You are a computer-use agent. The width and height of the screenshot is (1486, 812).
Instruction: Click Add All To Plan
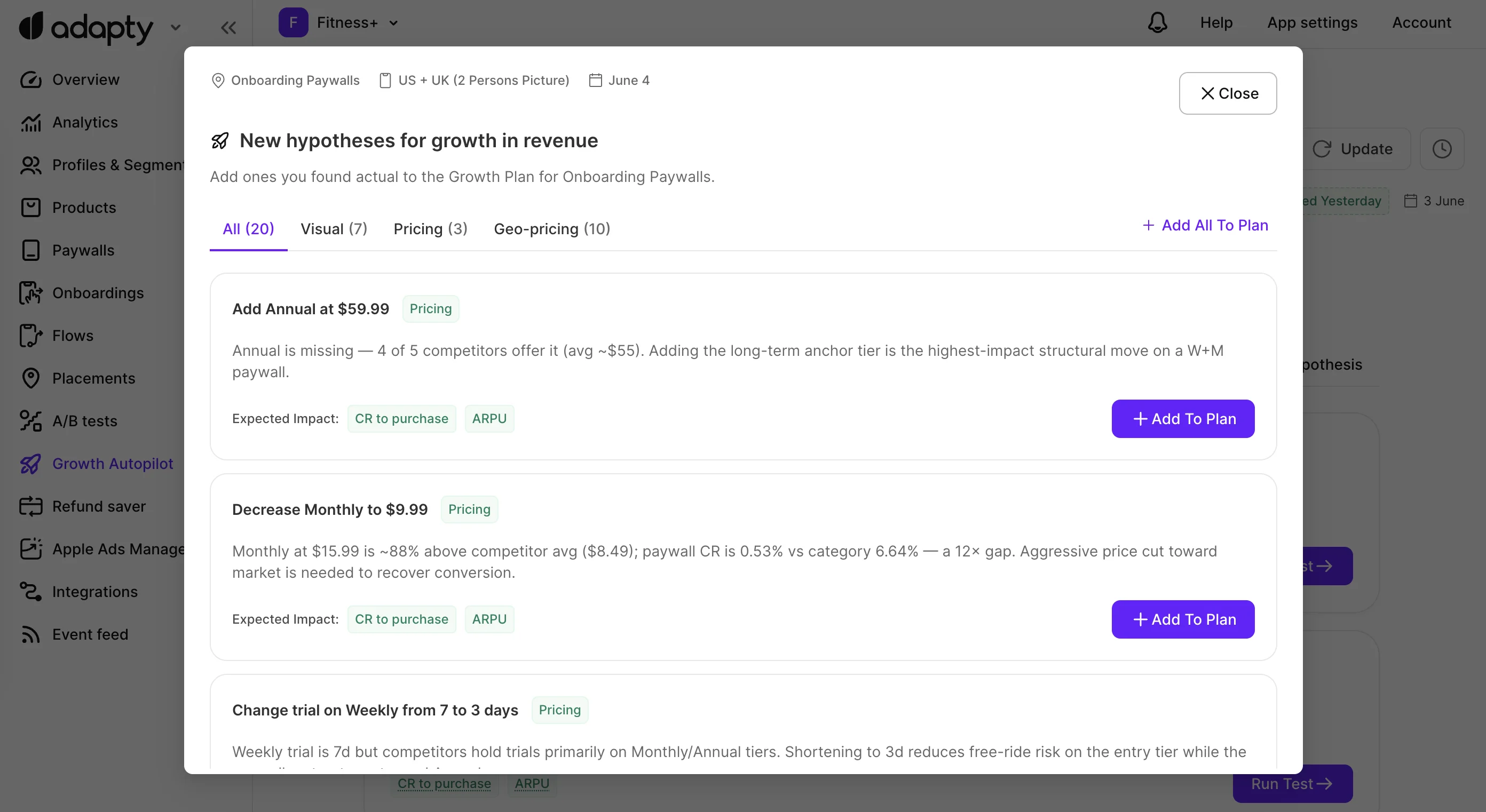[1205, 225]
